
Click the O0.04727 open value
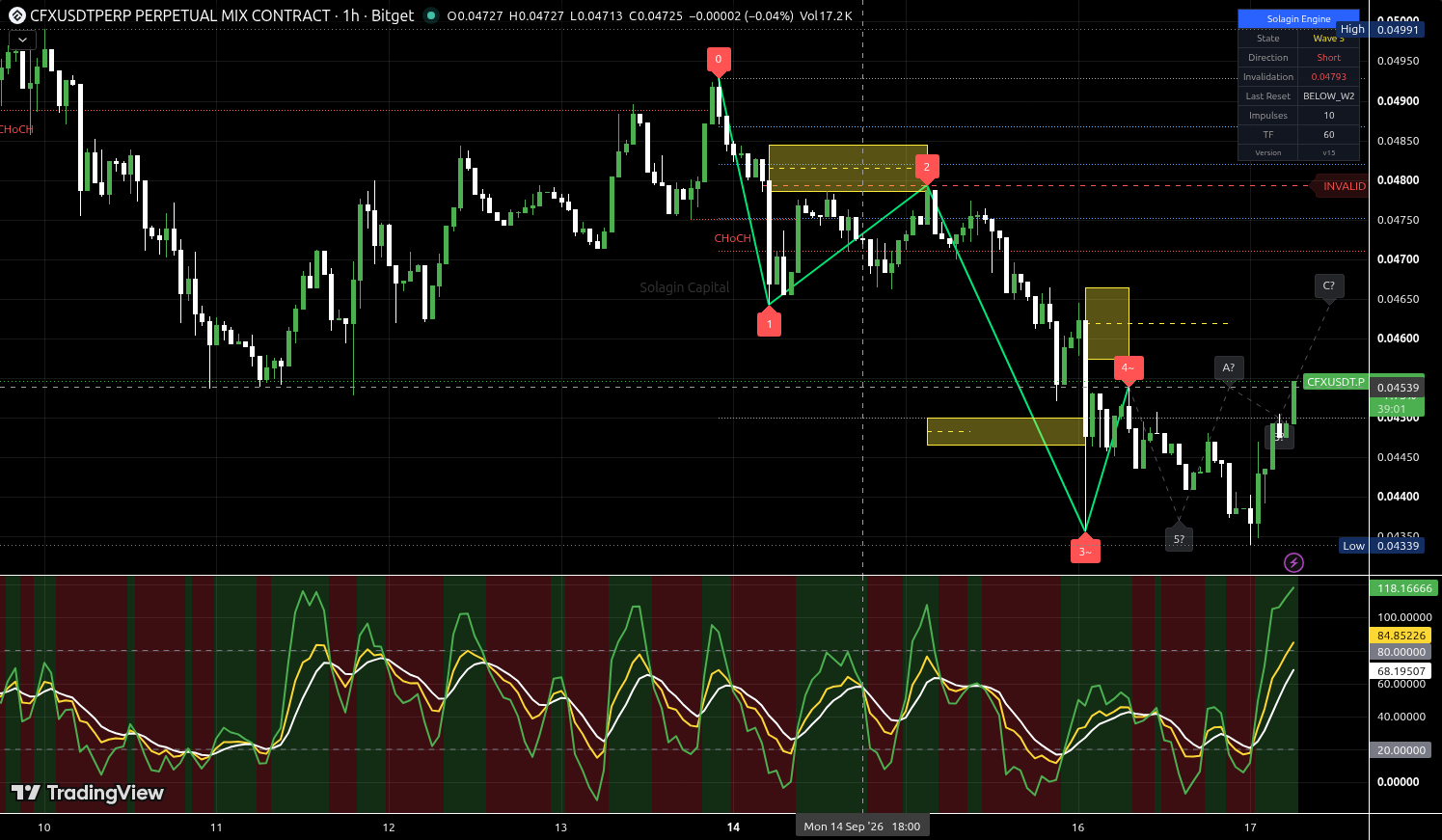[475, 16]
